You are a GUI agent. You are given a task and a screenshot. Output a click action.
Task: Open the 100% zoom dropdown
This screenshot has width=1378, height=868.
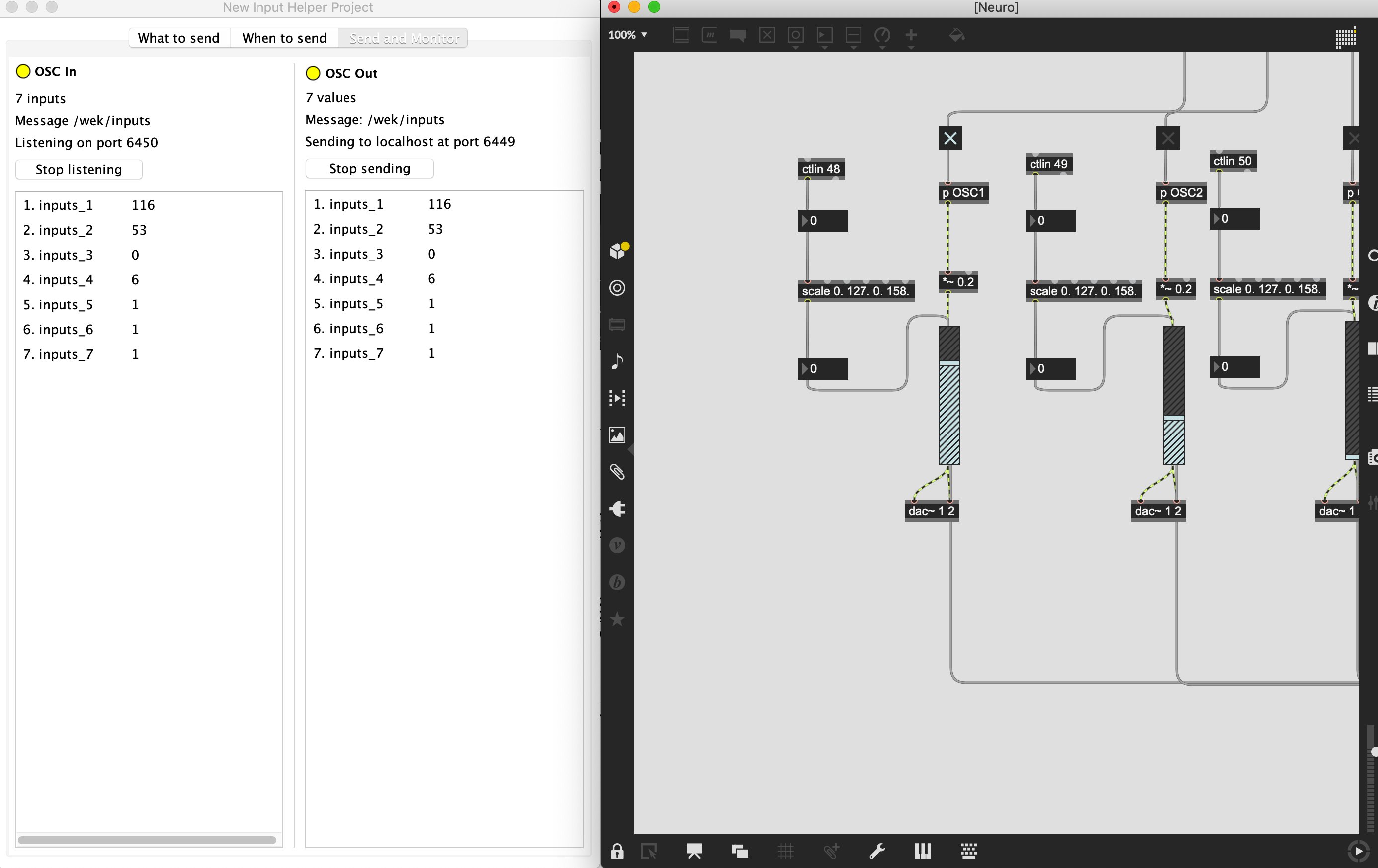[x=628, y=35]
